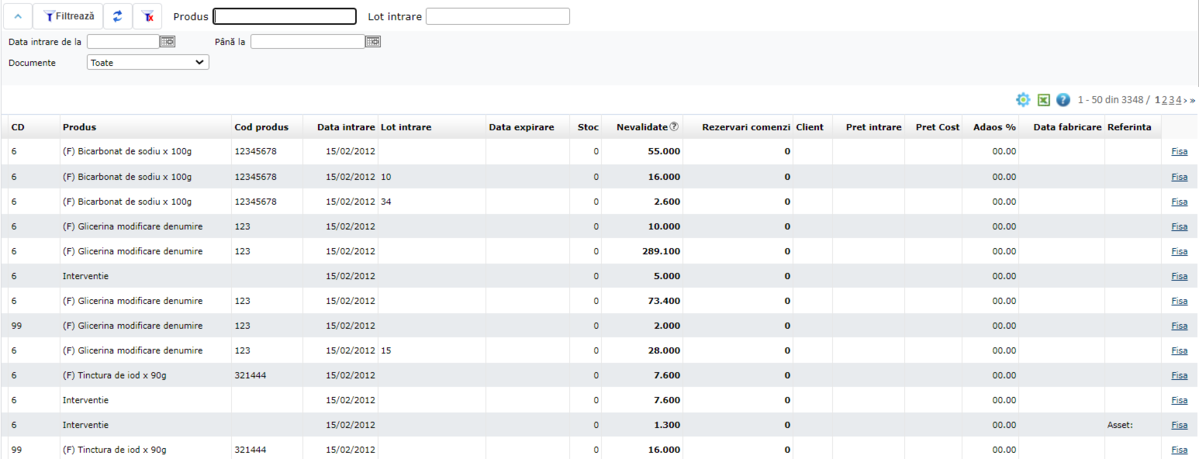
Task: Go to page 2 of results
Action: [1165, 100]
